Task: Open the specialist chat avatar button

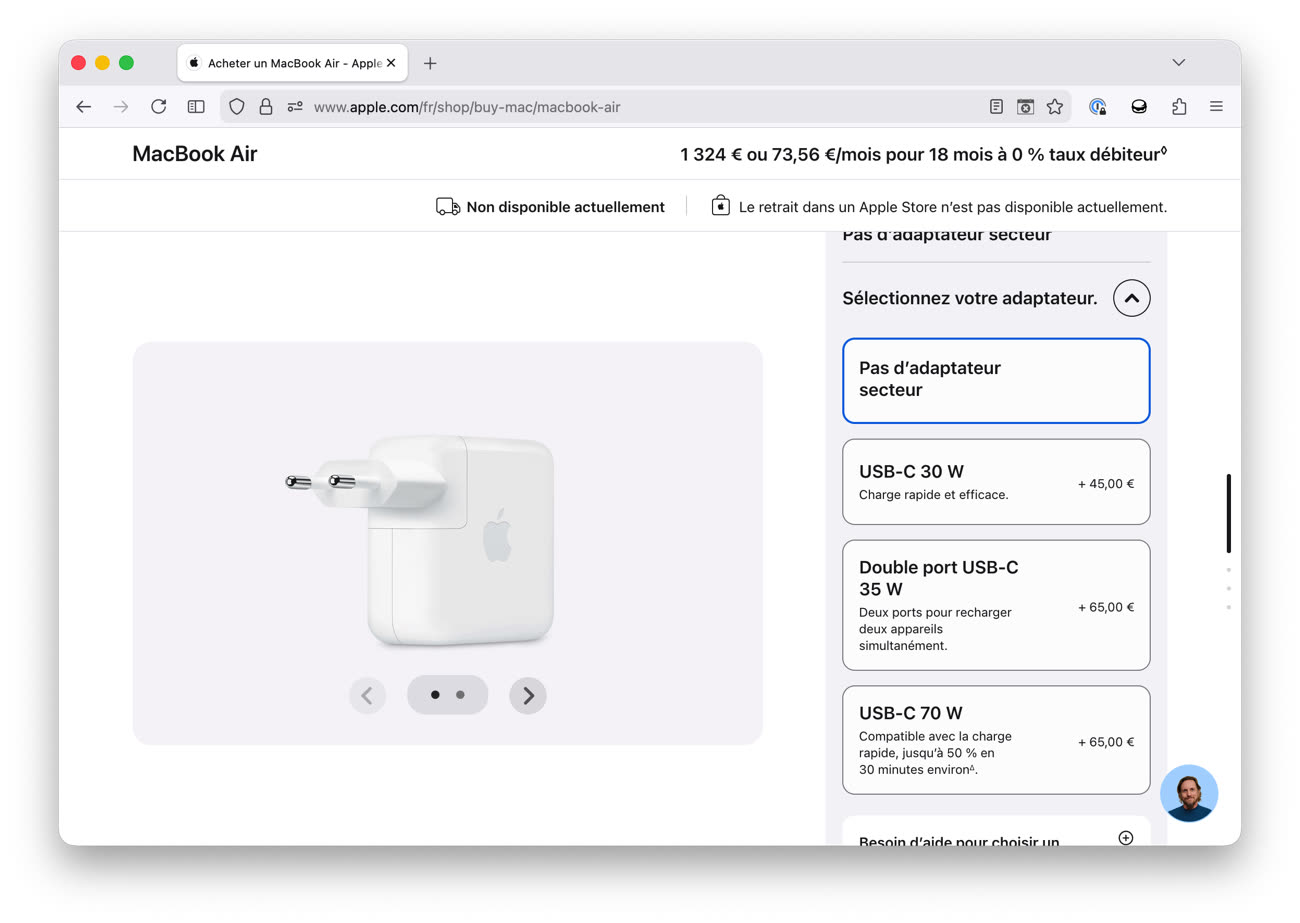Action: coord(1188,793)
